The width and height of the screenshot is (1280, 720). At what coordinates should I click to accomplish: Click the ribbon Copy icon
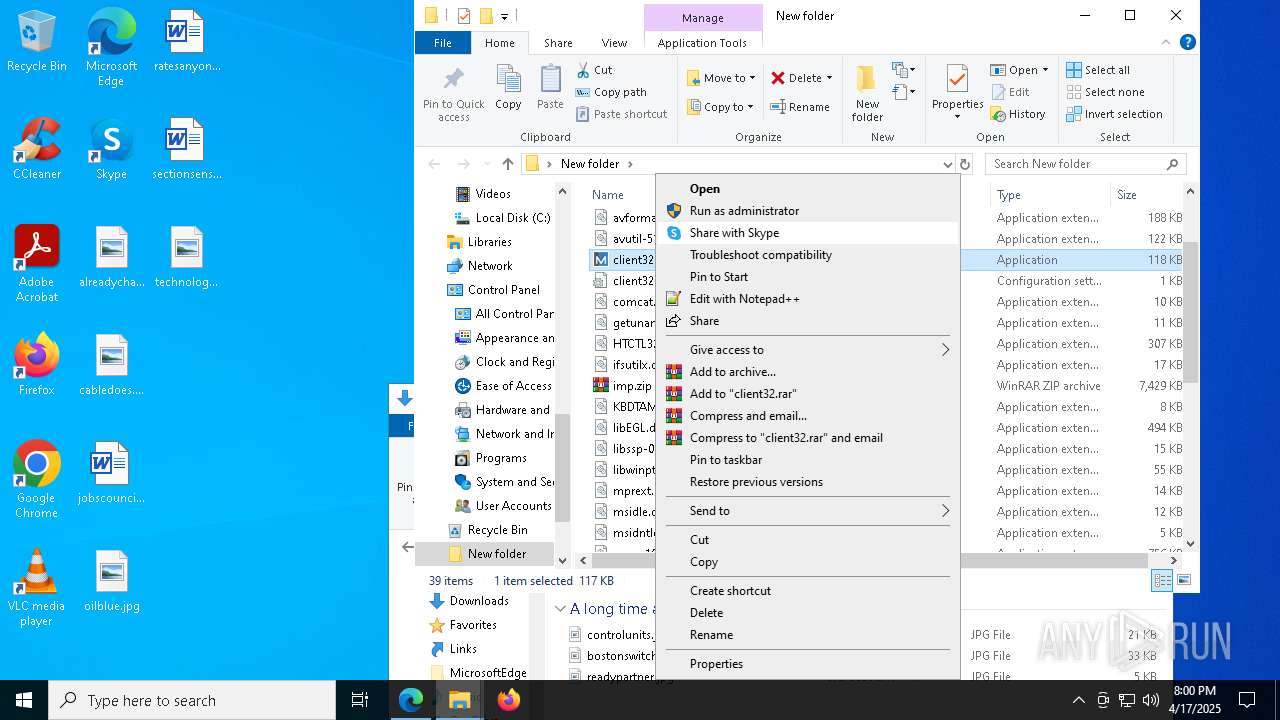click(508, 87)
